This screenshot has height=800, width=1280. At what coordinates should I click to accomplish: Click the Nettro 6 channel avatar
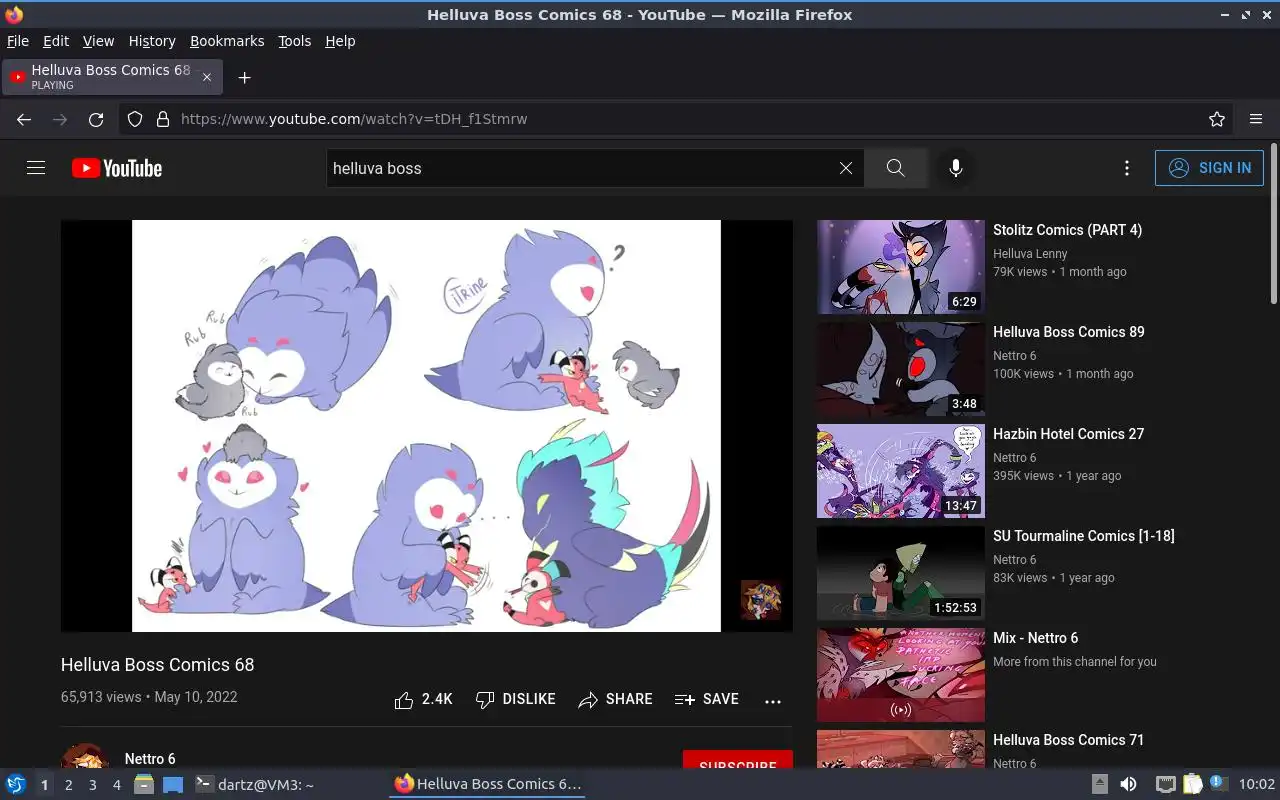coord(85,757)
